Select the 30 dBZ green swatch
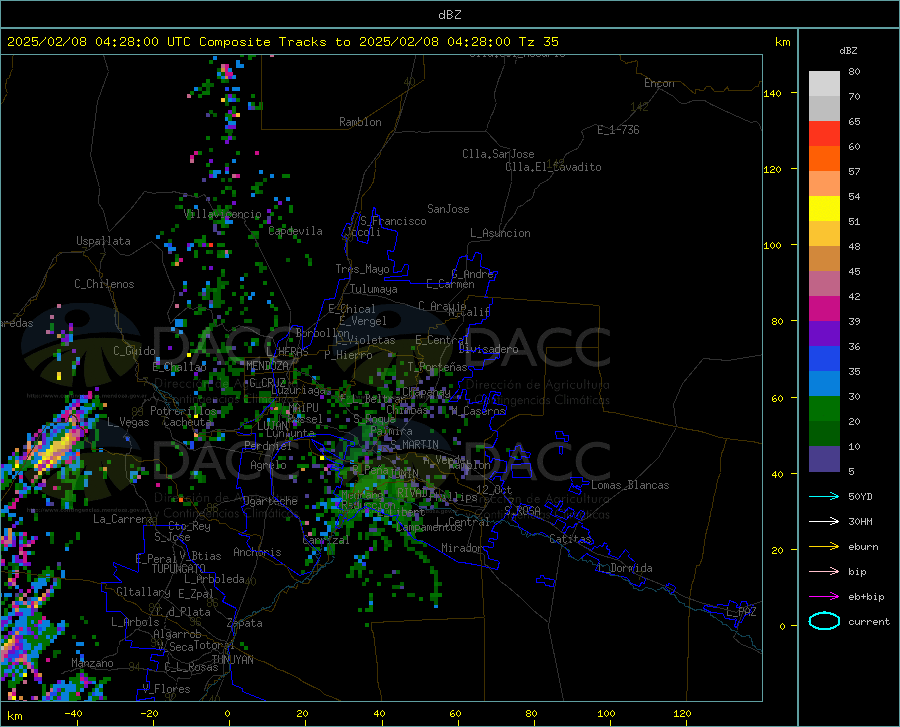Image resolution: width=900 pixels, height=727 pixels. point(824,409)
